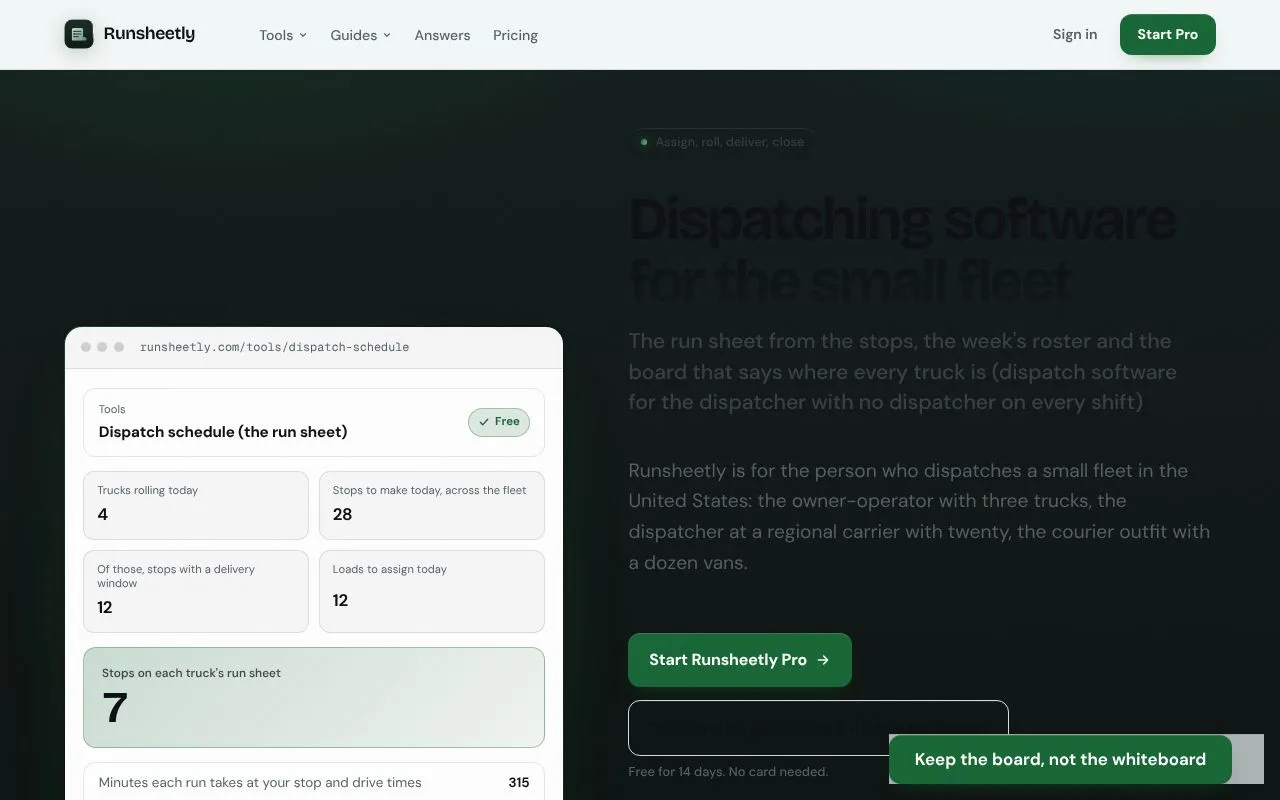Select the Dispatch schedule (the run sheet) title
This screenshot has width=1280, height=800.
(223, 432)
